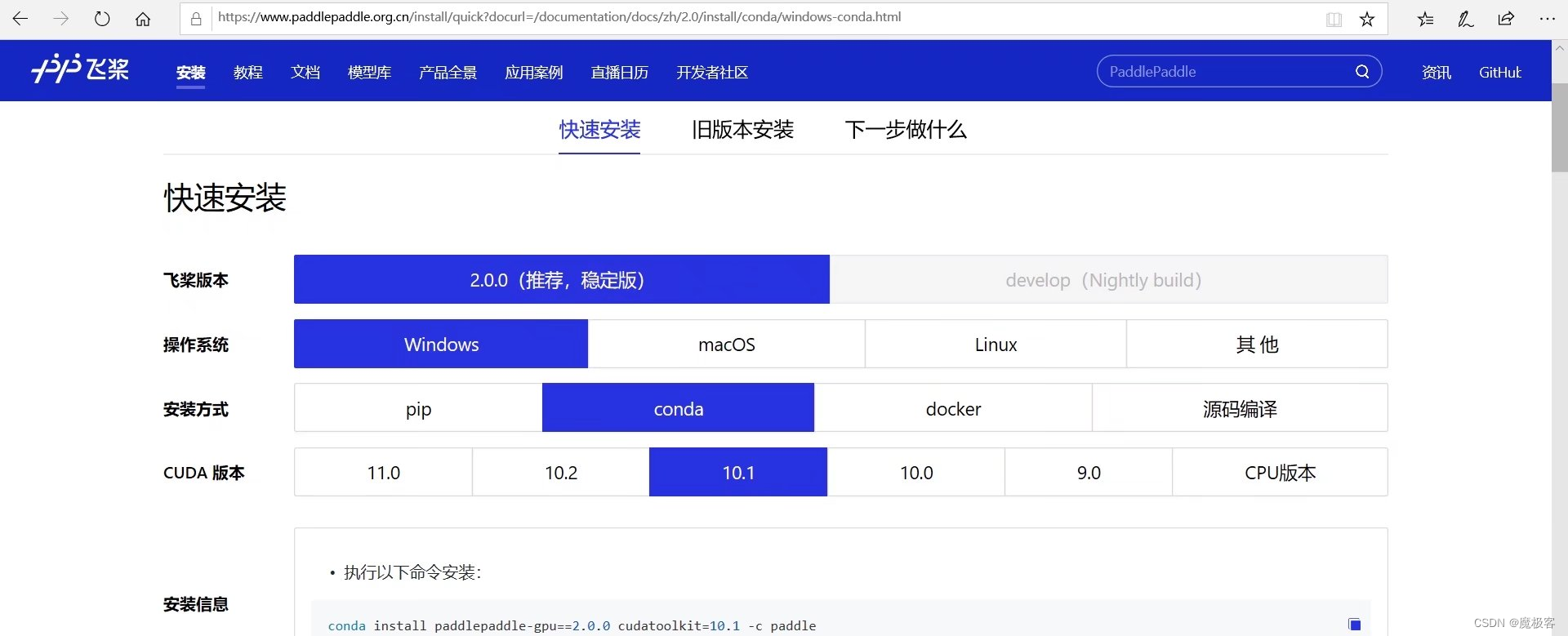This screenshot has width=1568, height=636.
Task: Open the 文档 nav menu item
Action: click(305, 73)
